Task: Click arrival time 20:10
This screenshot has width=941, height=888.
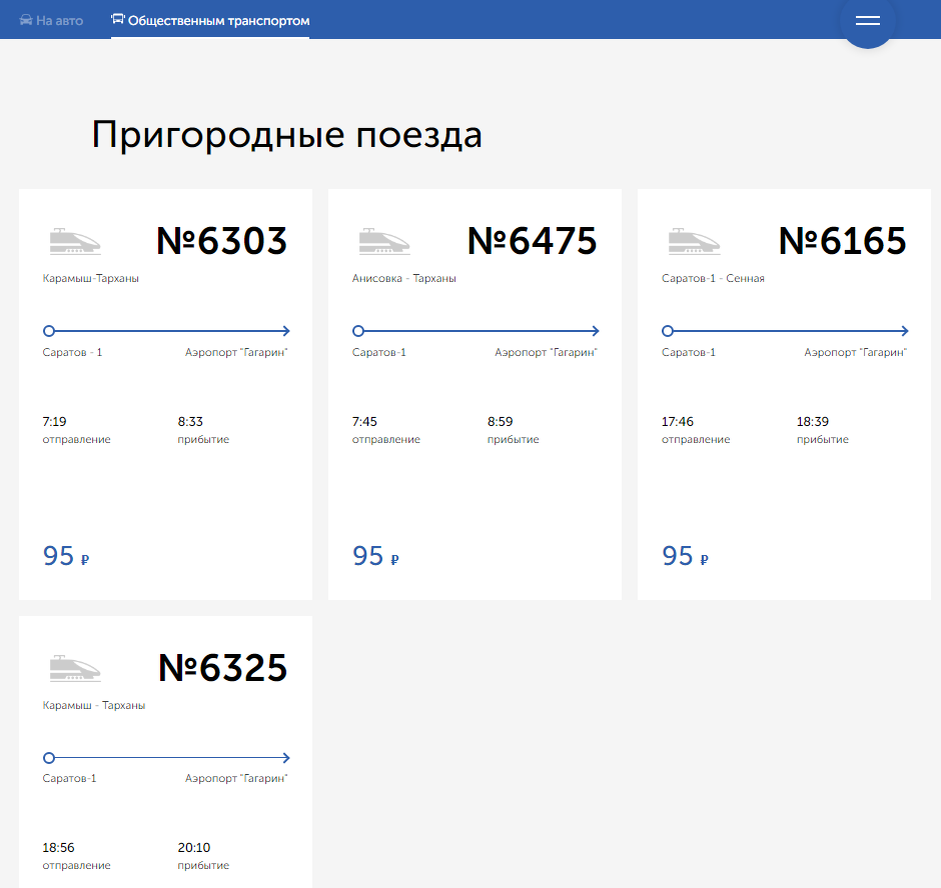Action: click(194, 847)
